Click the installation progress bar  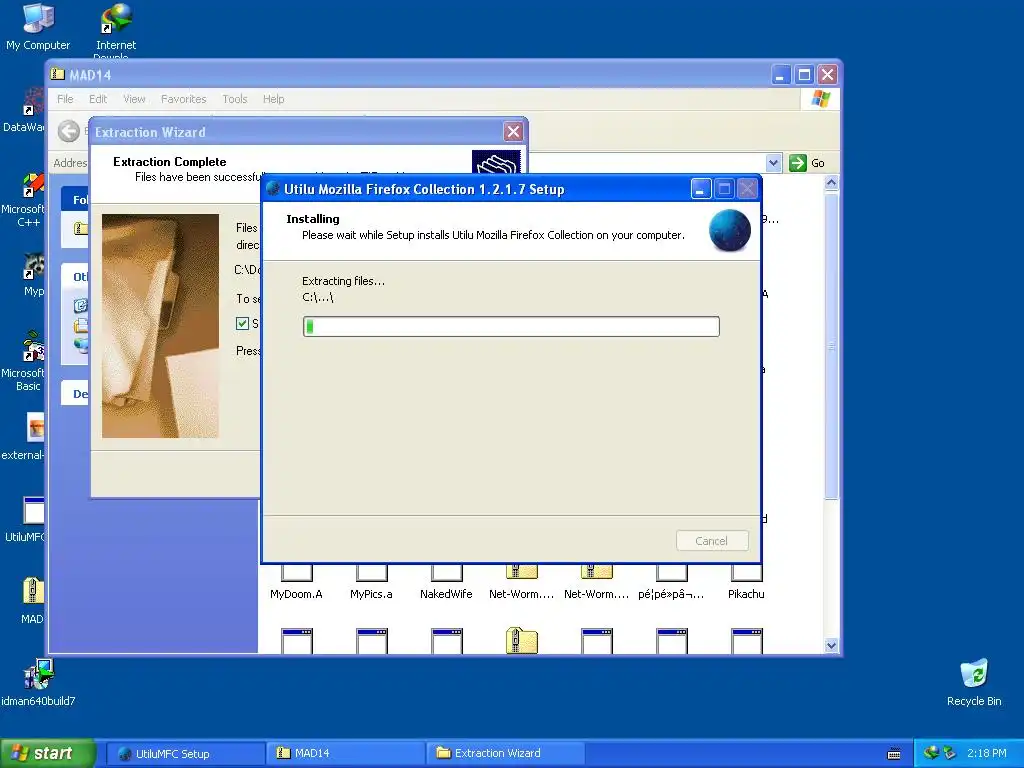(511, 327)
